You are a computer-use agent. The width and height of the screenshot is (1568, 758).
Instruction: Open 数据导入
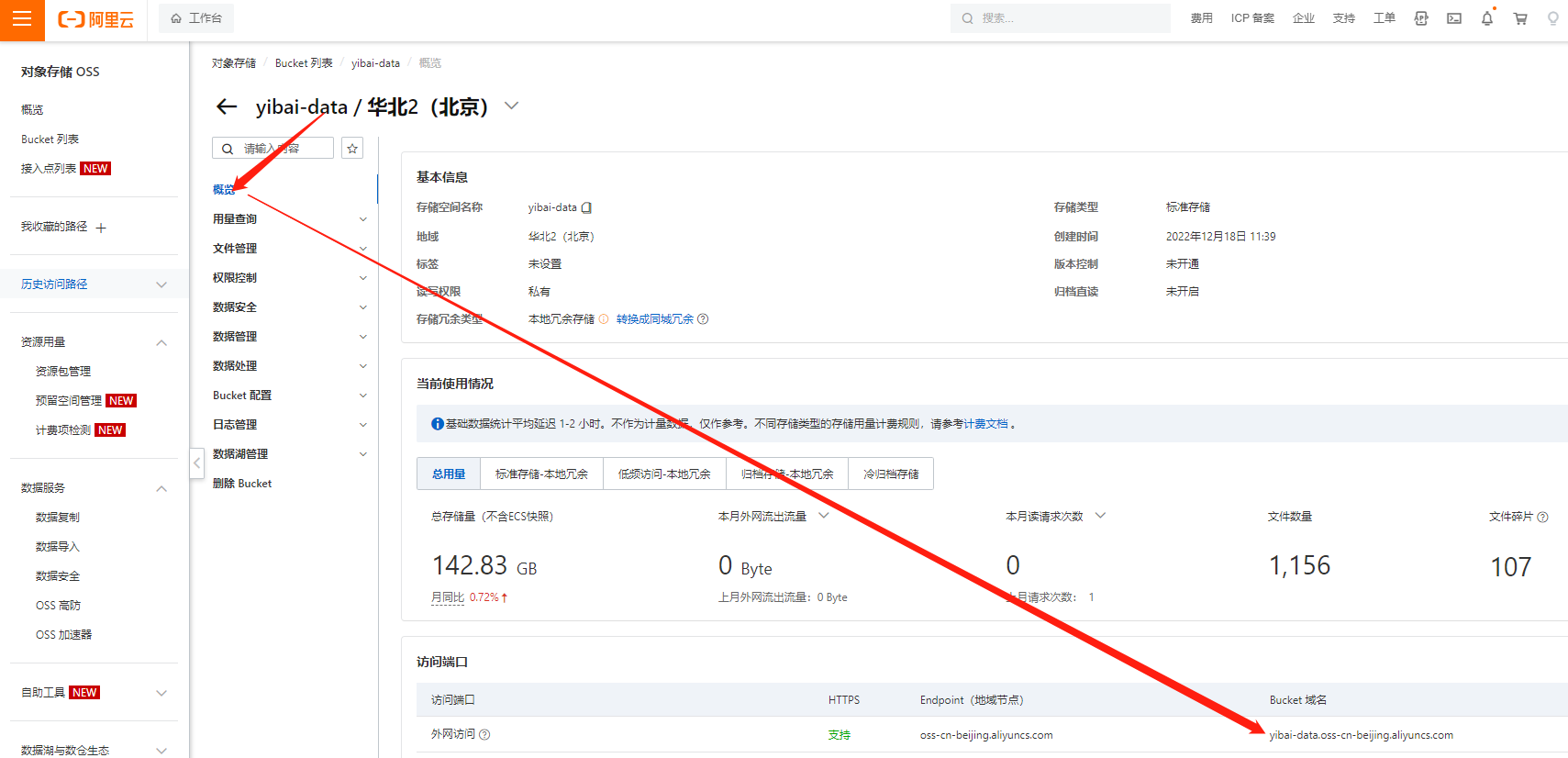click(58, 547)
